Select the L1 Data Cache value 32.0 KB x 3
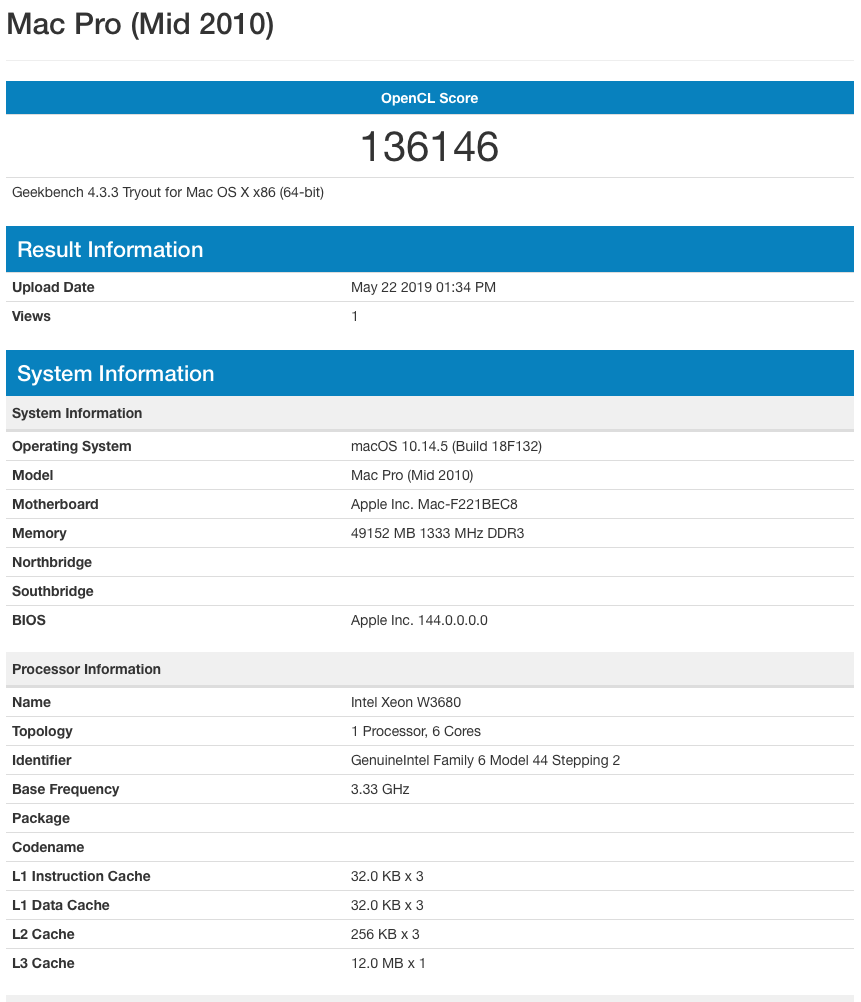This screenshot has height=1002, width=861. [387, 906]
